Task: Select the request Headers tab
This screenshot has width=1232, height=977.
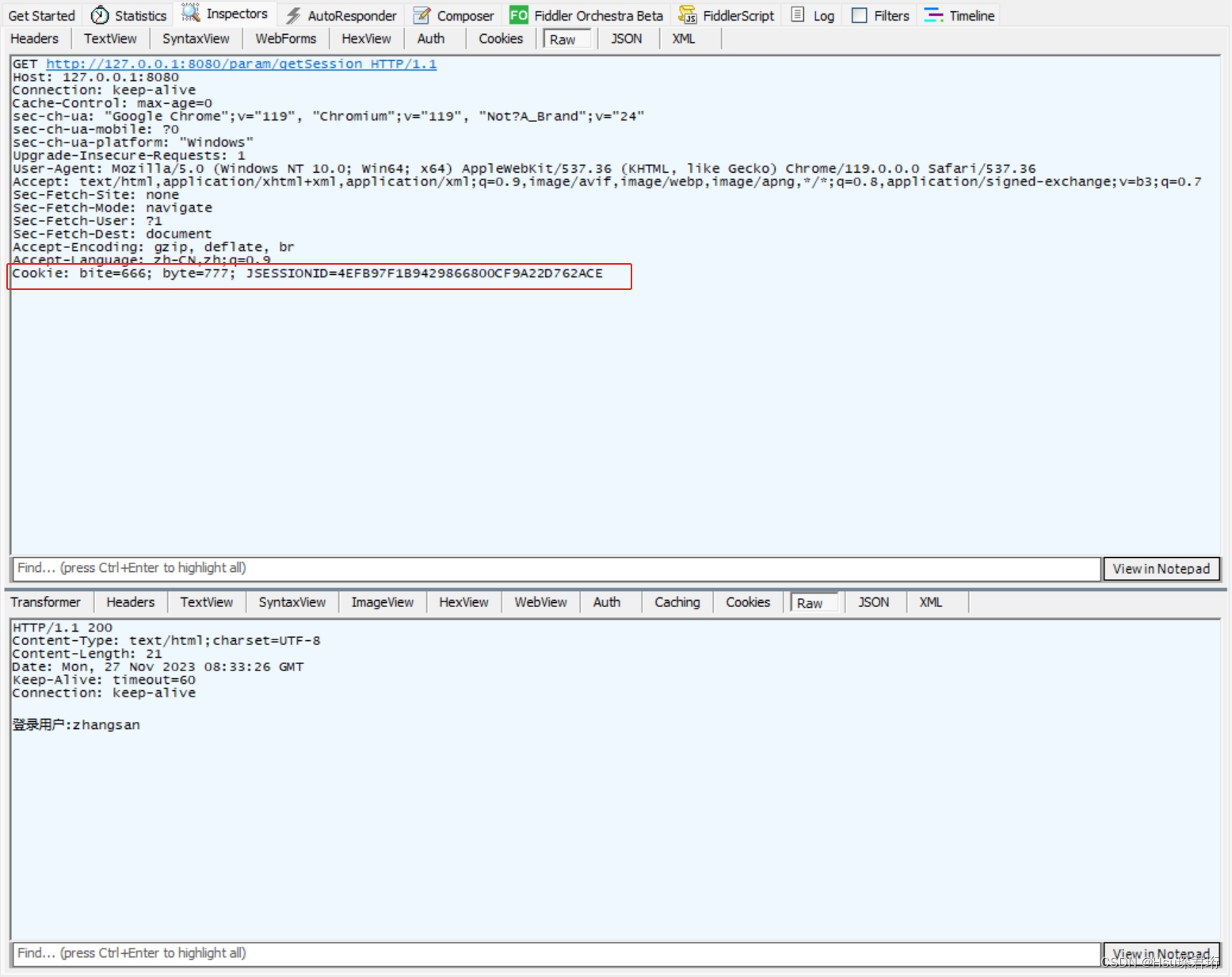Action: pos(34,38)
